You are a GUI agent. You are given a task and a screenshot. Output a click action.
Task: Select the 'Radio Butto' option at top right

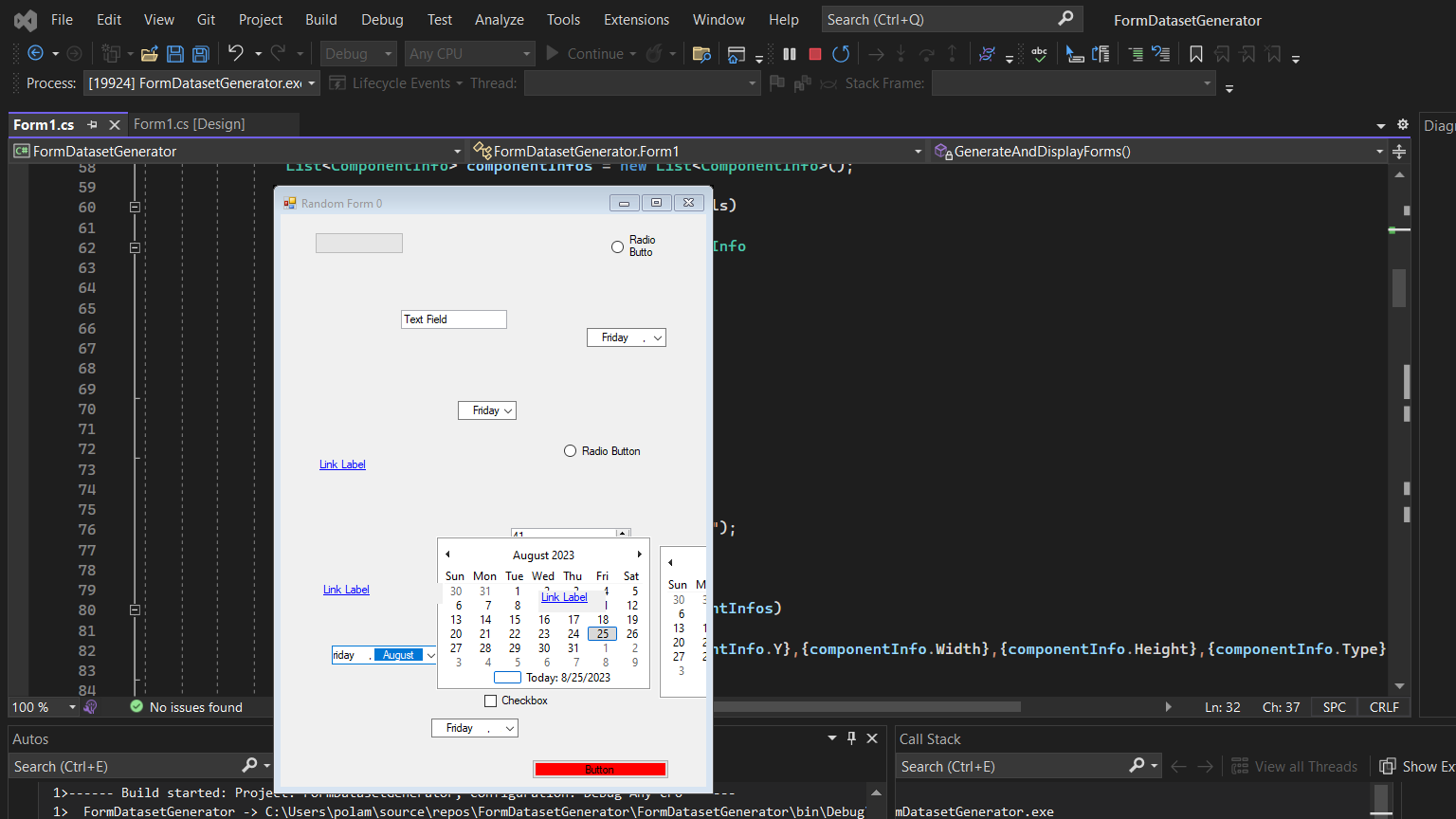pyautogui.click(x=617, y=246)
